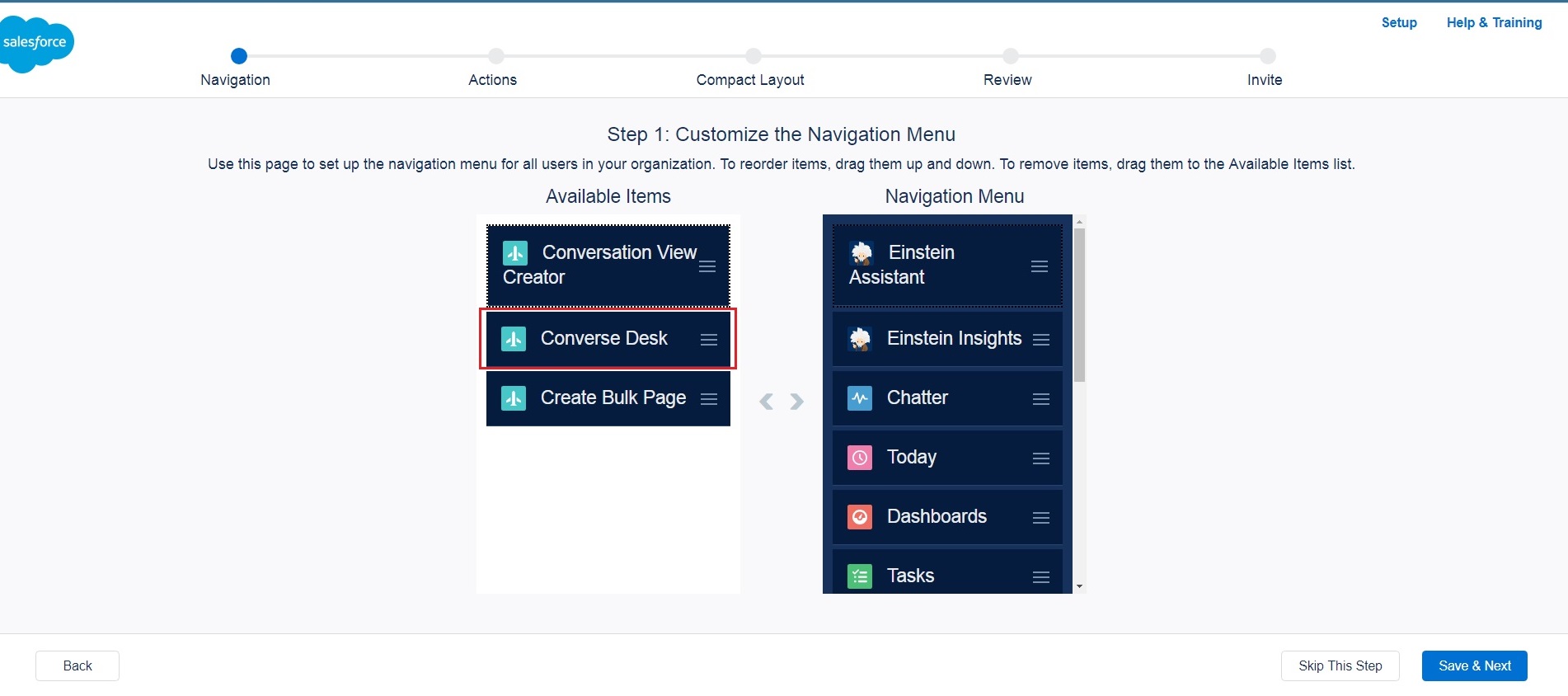Grab the handle on Conversation View Creator
Viewport: 1568px width, 696px height.
[707, 266]
